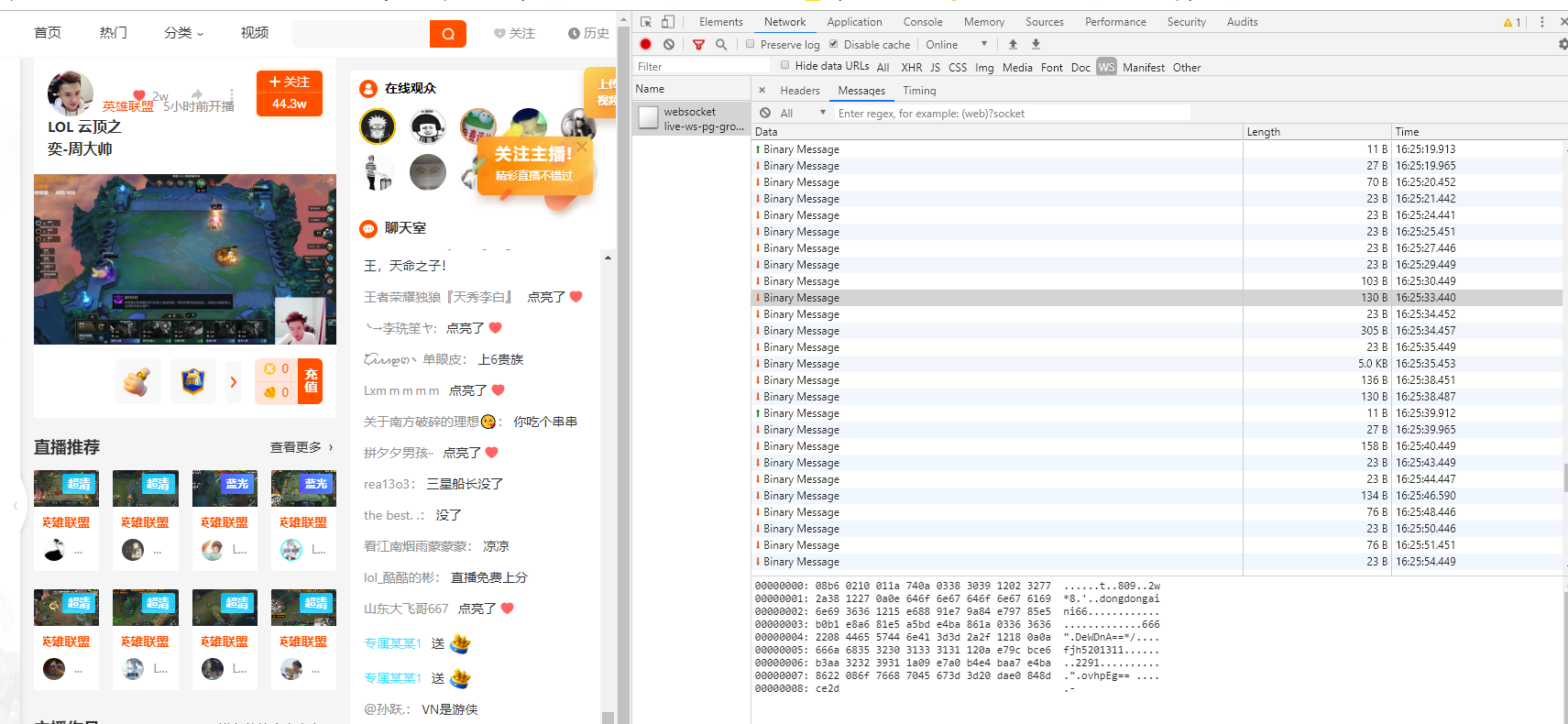This screenshot has width=1568, height=724.
Task: Stop recording network log (red dot)
Action: [645, 44]
